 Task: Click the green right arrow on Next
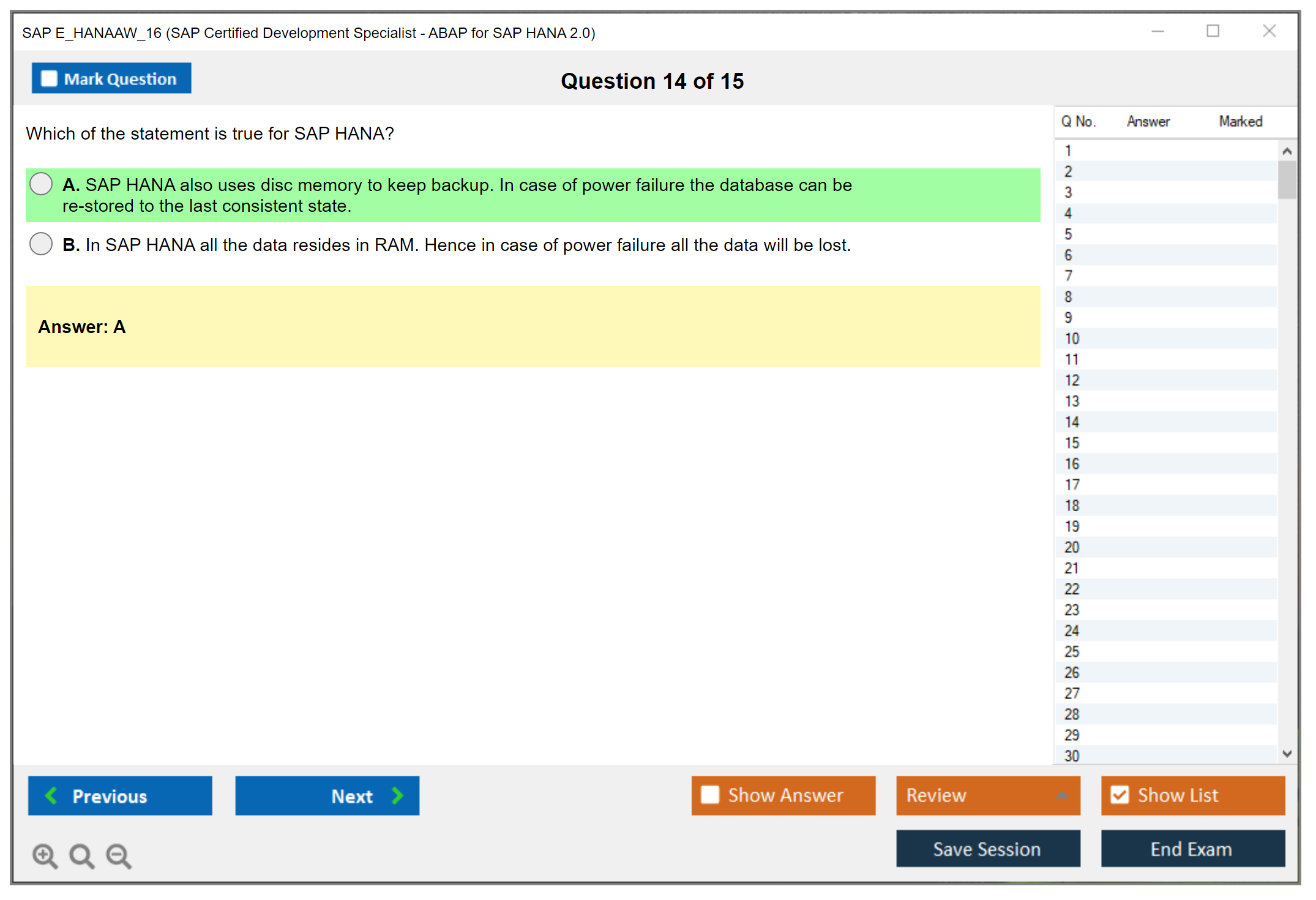tap(397, 796)
